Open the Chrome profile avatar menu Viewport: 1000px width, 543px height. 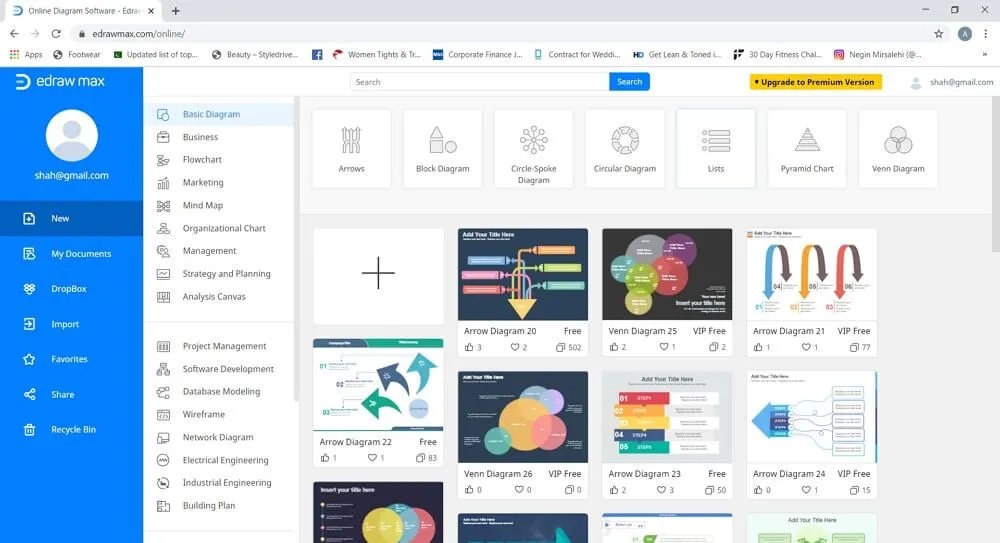click(964, 33)
